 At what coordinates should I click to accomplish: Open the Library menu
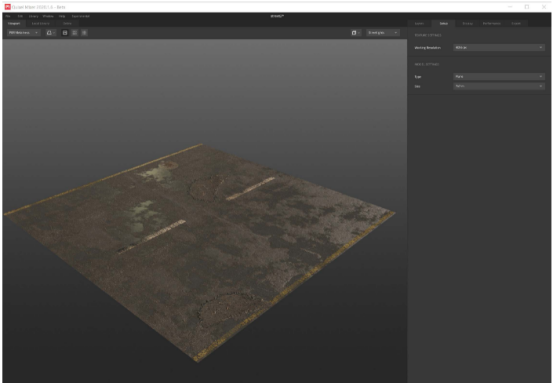(34, 16)
